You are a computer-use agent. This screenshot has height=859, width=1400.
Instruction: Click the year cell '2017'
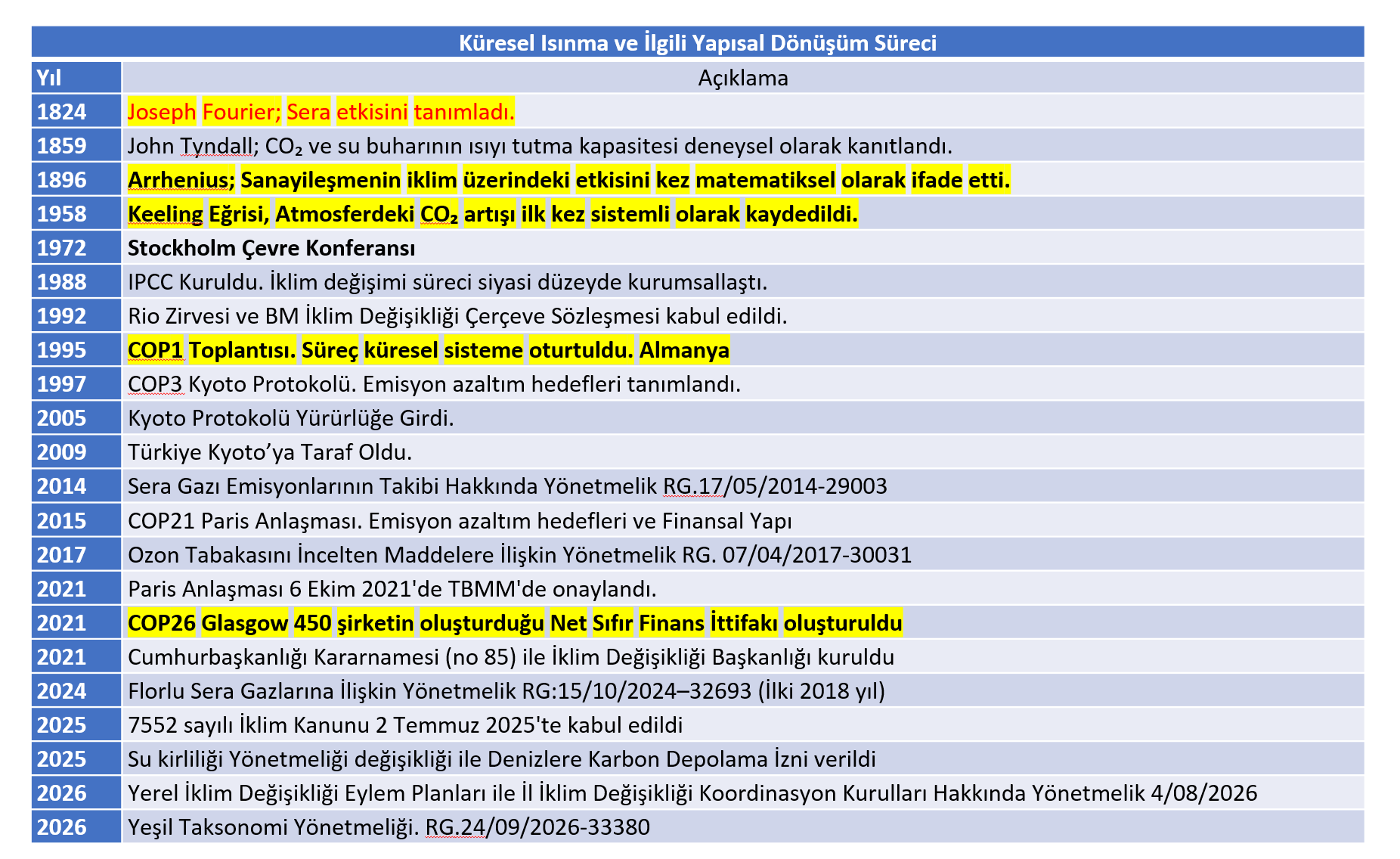coord(76,554)
